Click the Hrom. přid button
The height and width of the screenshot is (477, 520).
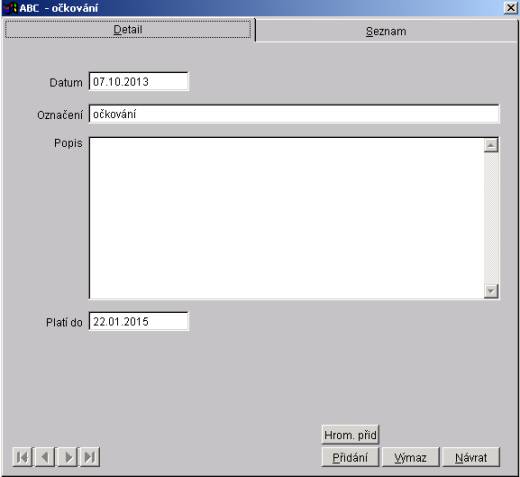pyautogui.click(x=350, y=435)
